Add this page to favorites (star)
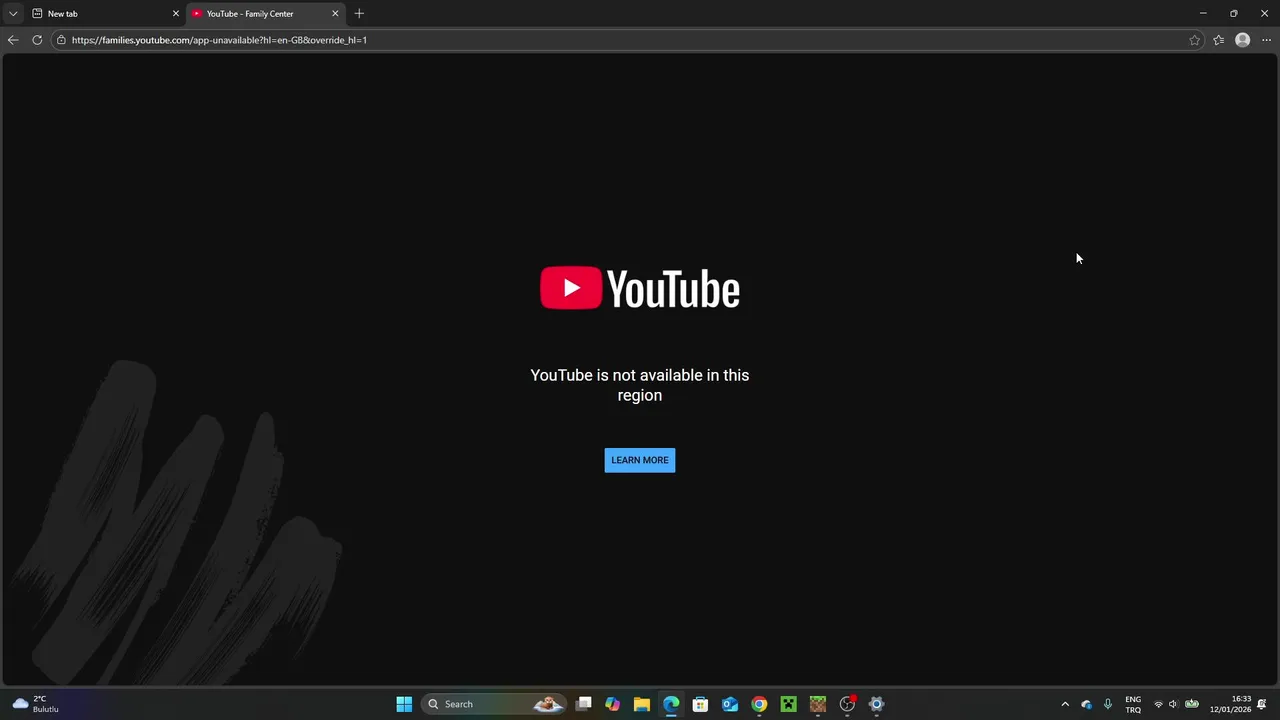1280x720 pixels. point(1194,40)
